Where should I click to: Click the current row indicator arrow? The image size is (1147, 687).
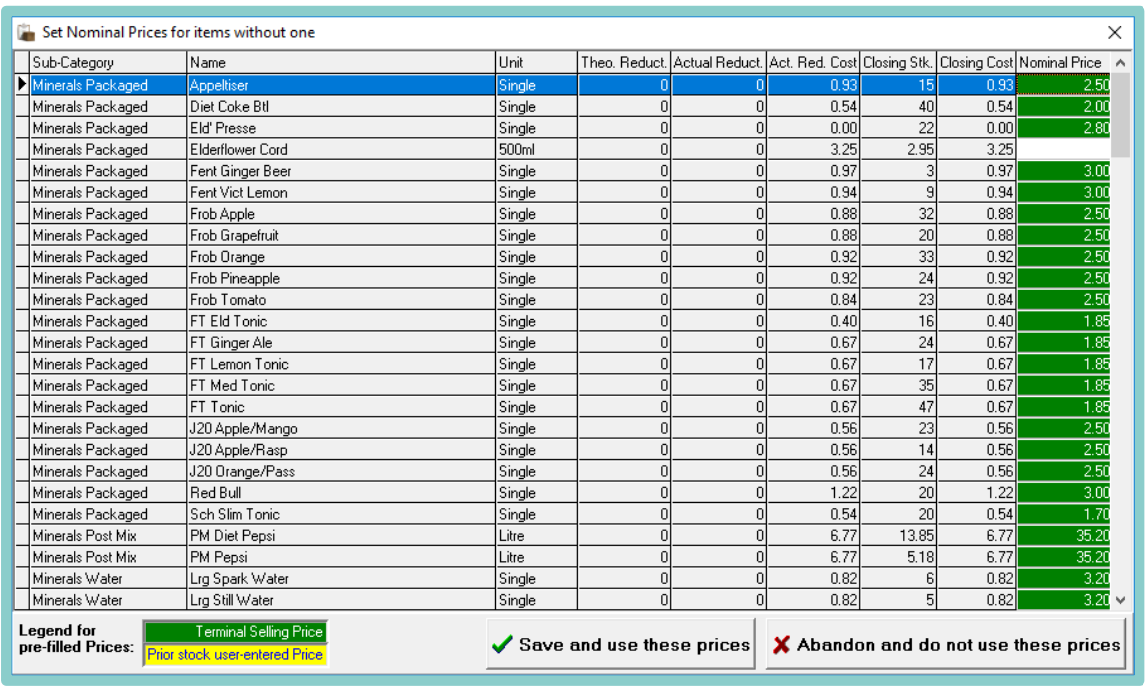coord(22,85)
